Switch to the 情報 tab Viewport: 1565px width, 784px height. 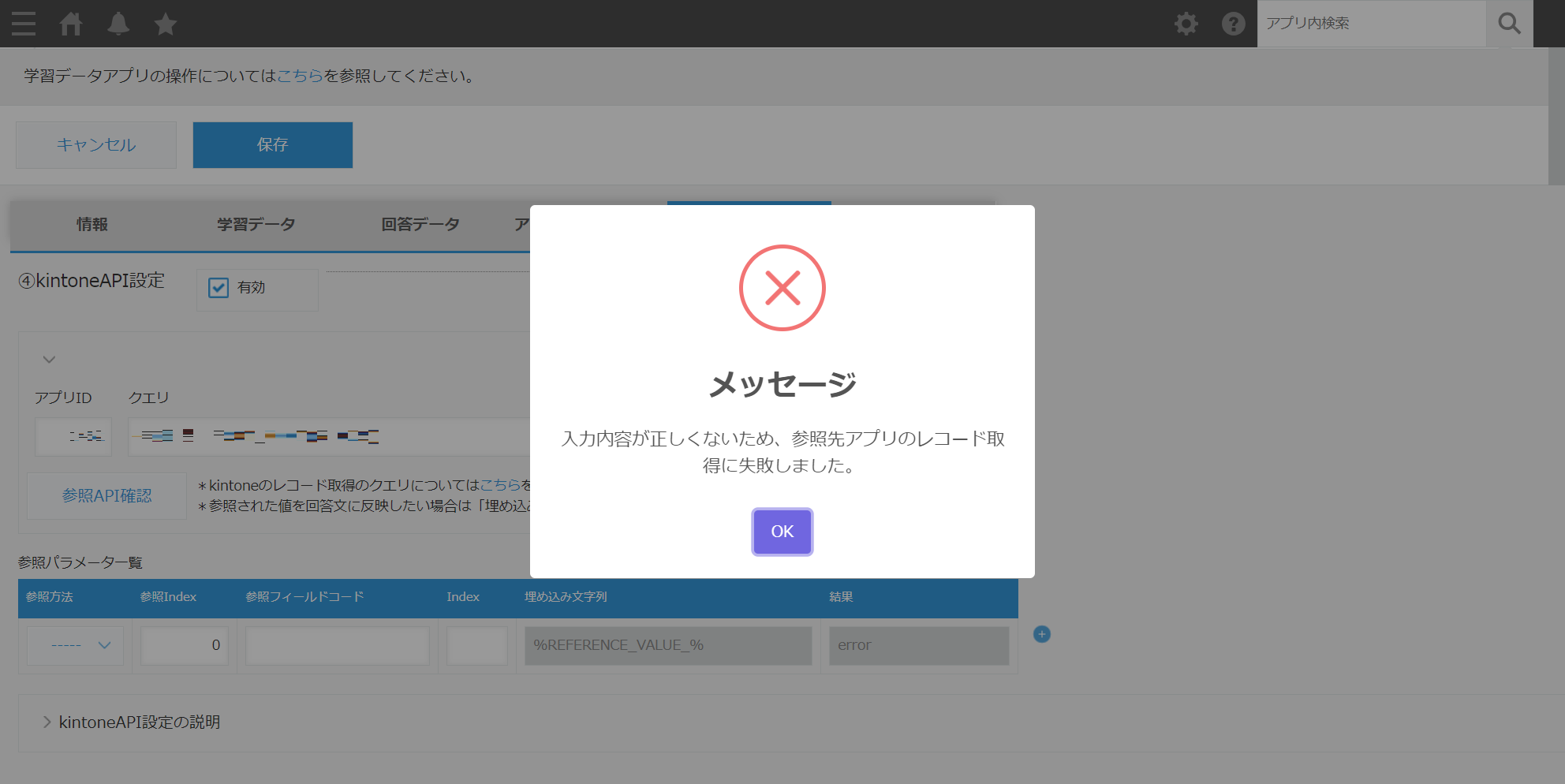tap(92, 225)
